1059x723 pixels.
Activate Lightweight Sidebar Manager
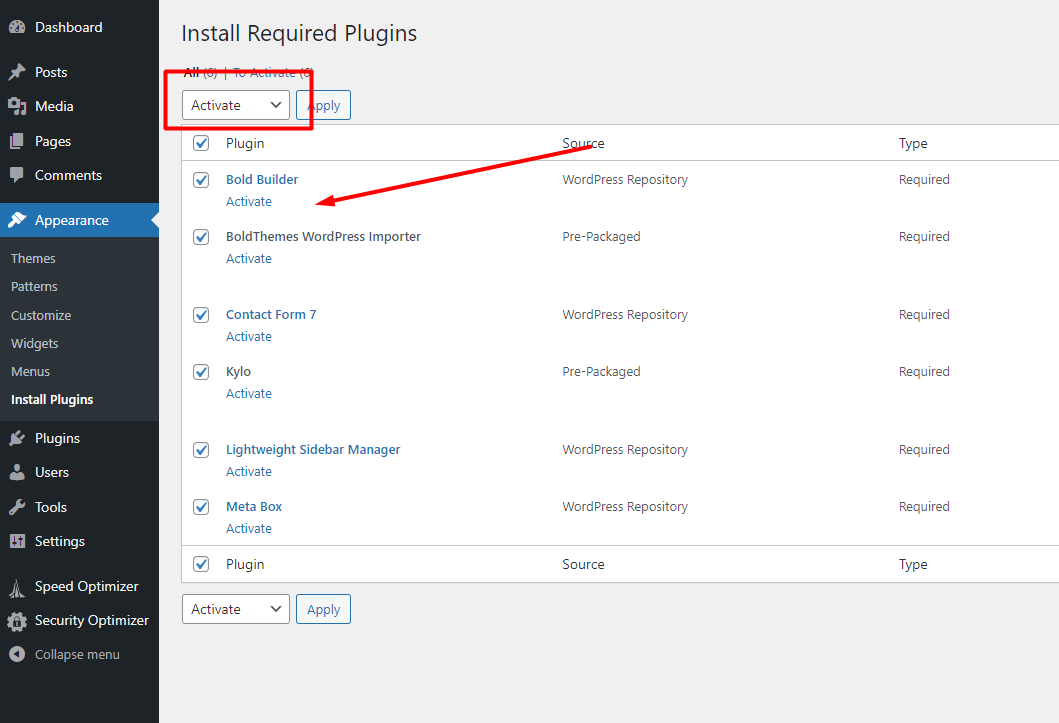tap(249, 471)
